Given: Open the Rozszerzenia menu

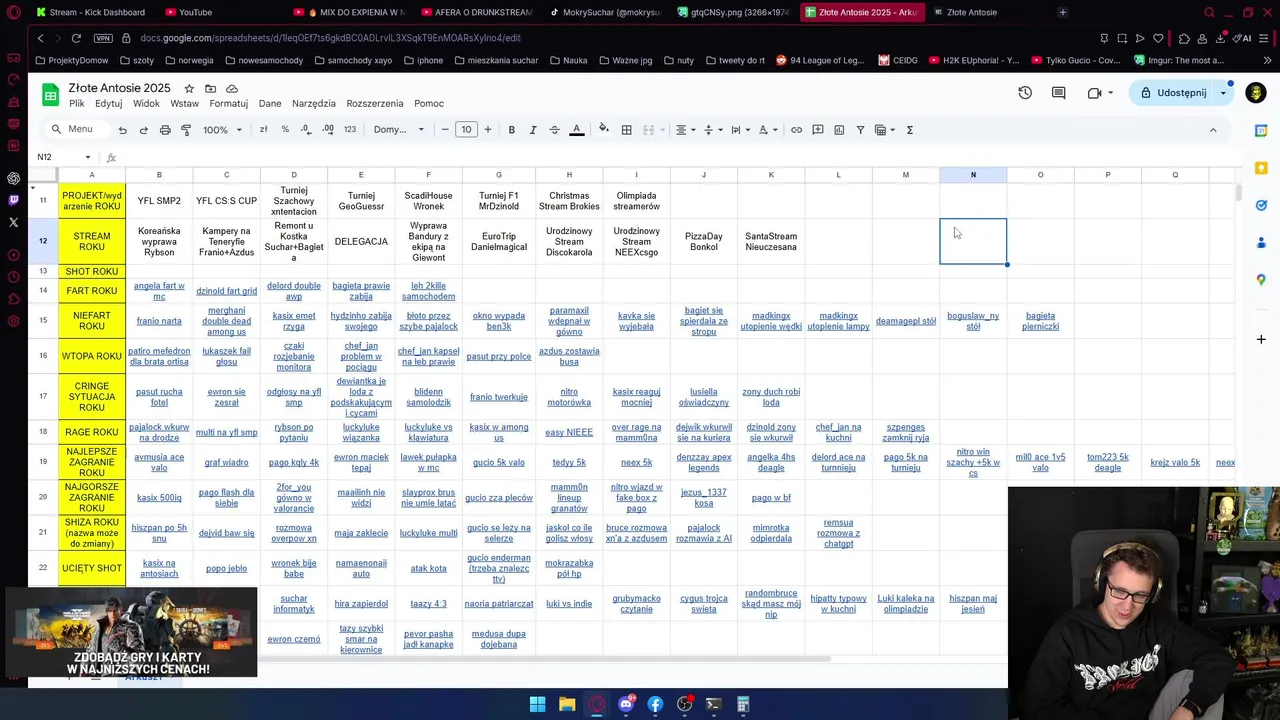Looking at the screenshot, I should (375, 104).
